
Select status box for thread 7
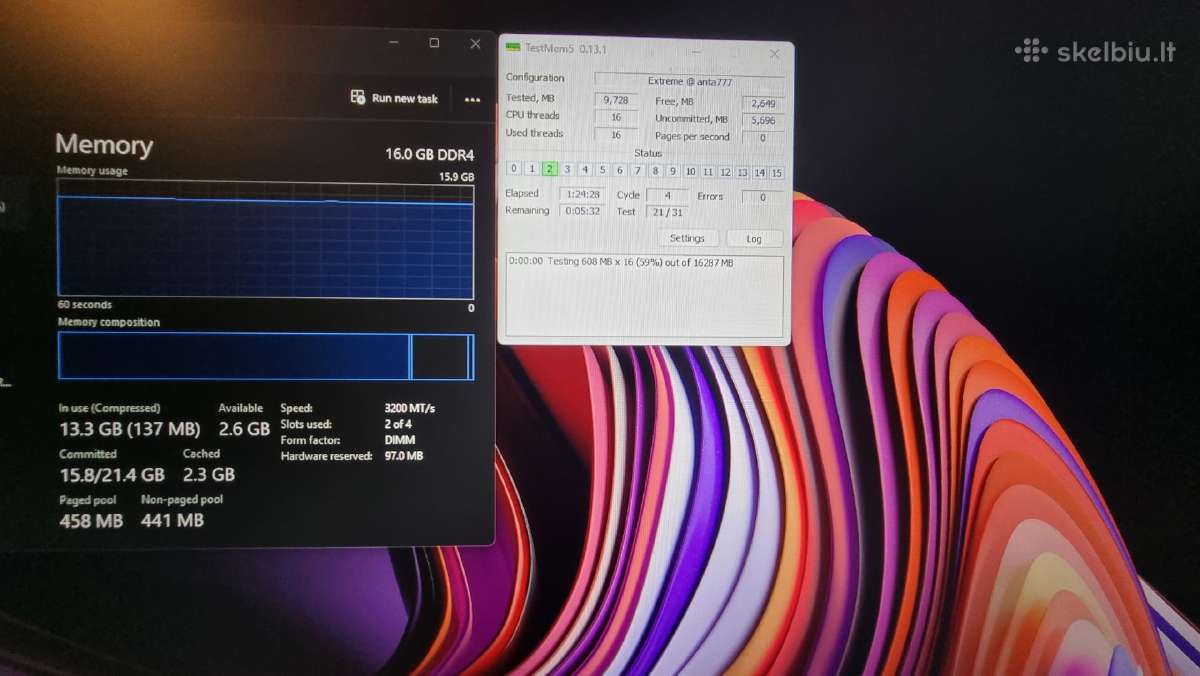pyautogui.click(x=638, y=171)
